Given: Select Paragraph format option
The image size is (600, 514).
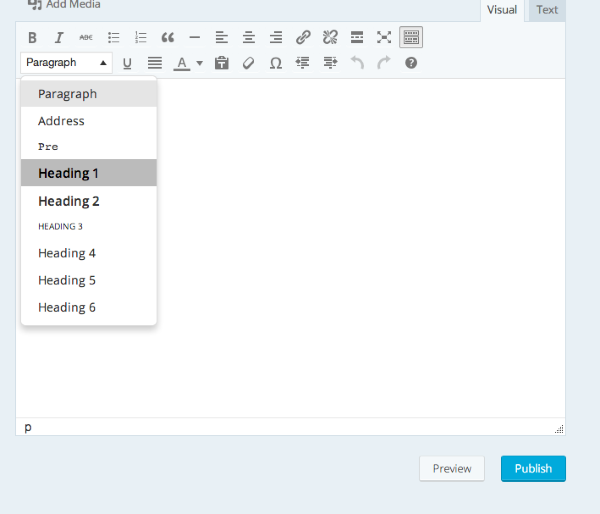Looking at the screenshot, I should click(89, 94).
